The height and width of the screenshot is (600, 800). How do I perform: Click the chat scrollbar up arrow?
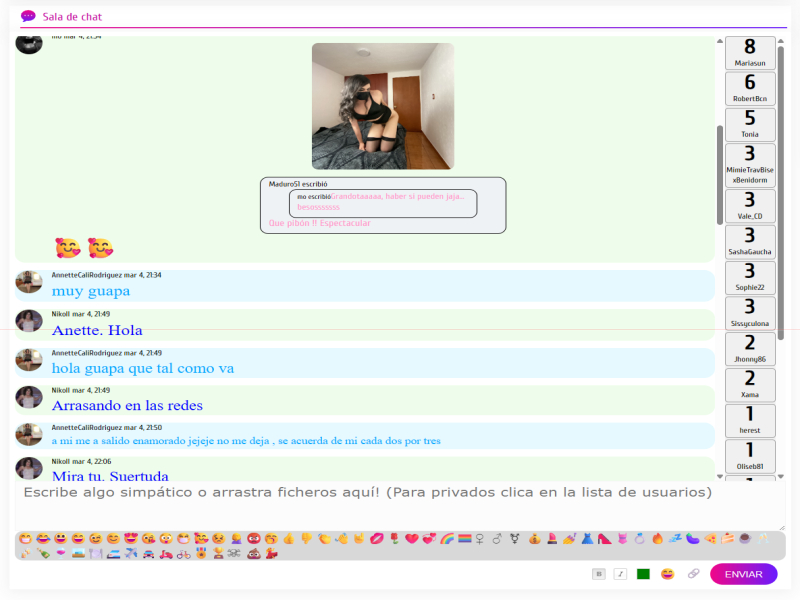tap(719, 42)
